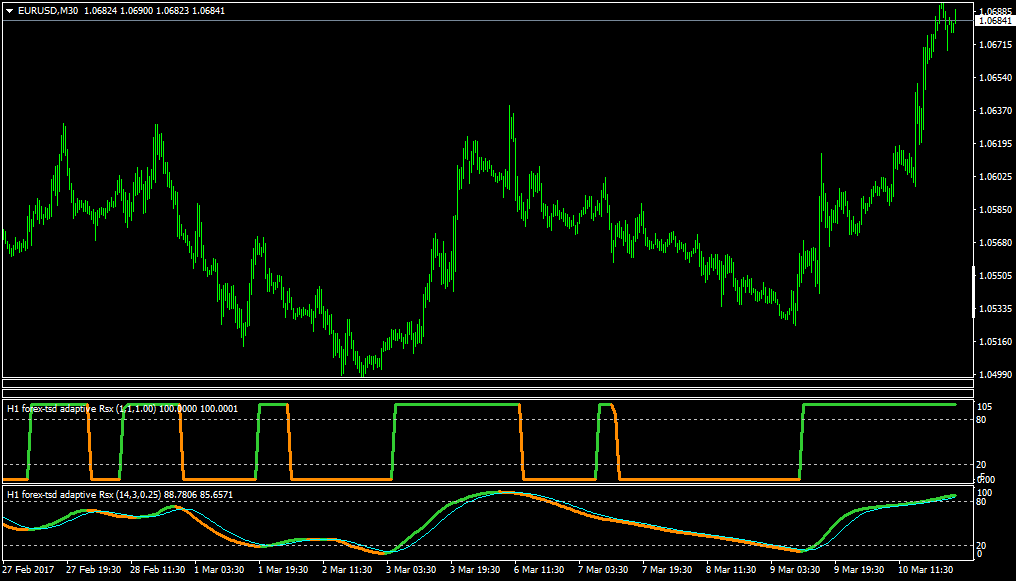Click the 1 Mar 19:30 time label
The image size is (1016, 581).
283,570
